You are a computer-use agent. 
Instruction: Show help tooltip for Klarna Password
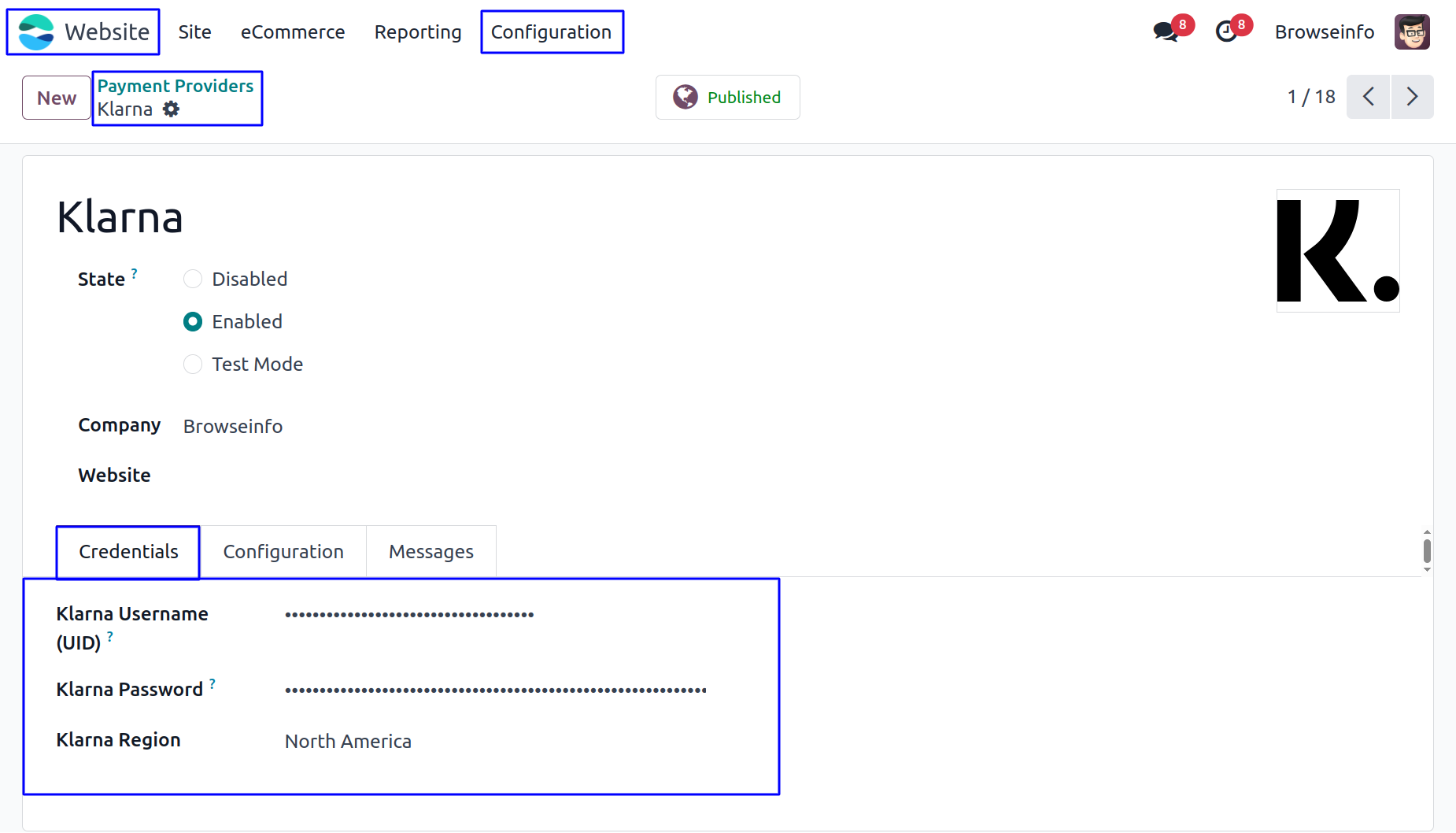click(212, 683)
